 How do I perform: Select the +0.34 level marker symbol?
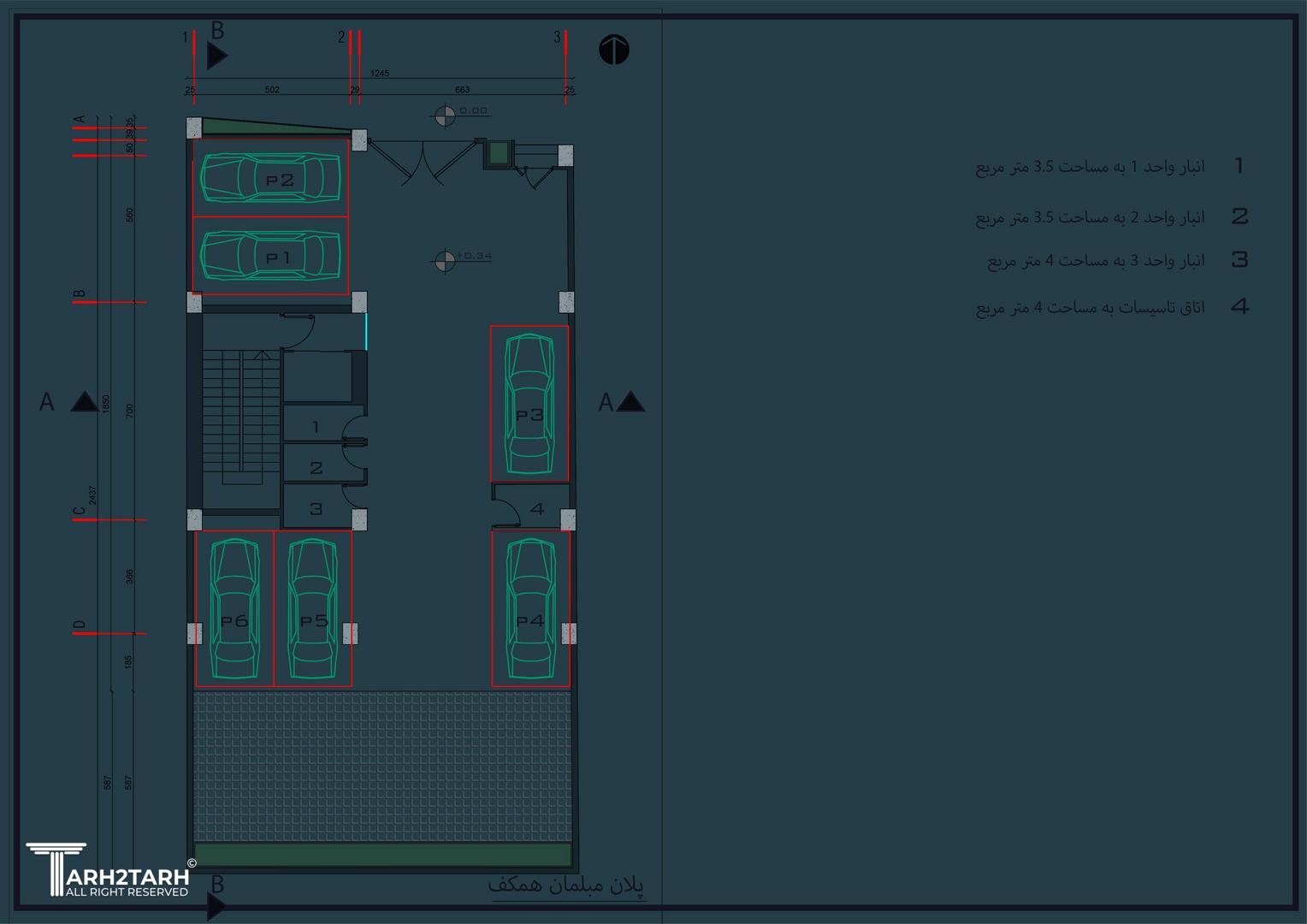(x=445, y=261)
